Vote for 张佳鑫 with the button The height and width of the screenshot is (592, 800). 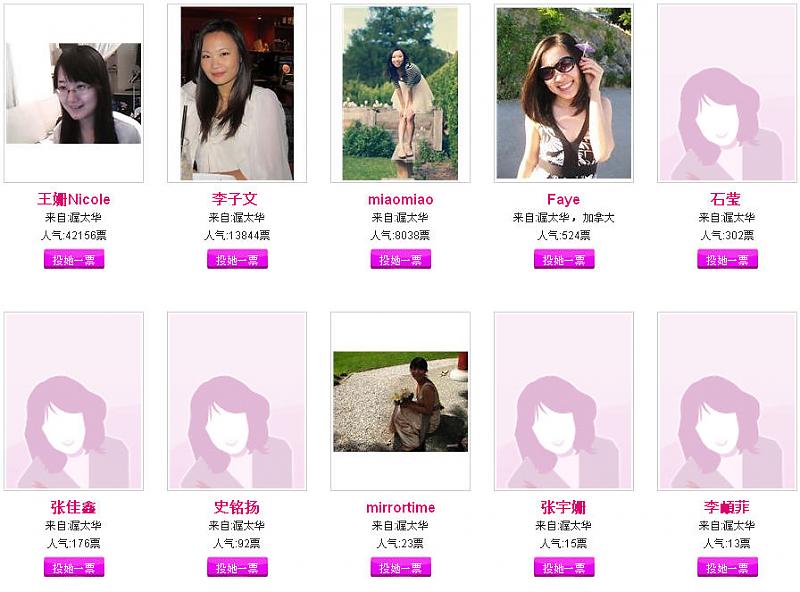tap(74, 567)
